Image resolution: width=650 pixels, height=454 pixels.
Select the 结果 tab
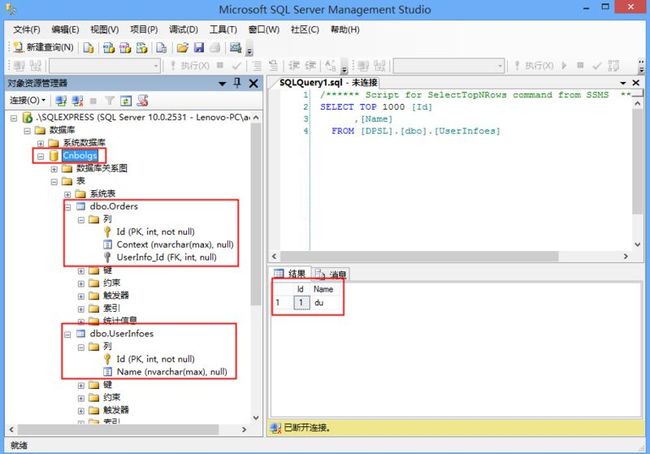(290, 273)
